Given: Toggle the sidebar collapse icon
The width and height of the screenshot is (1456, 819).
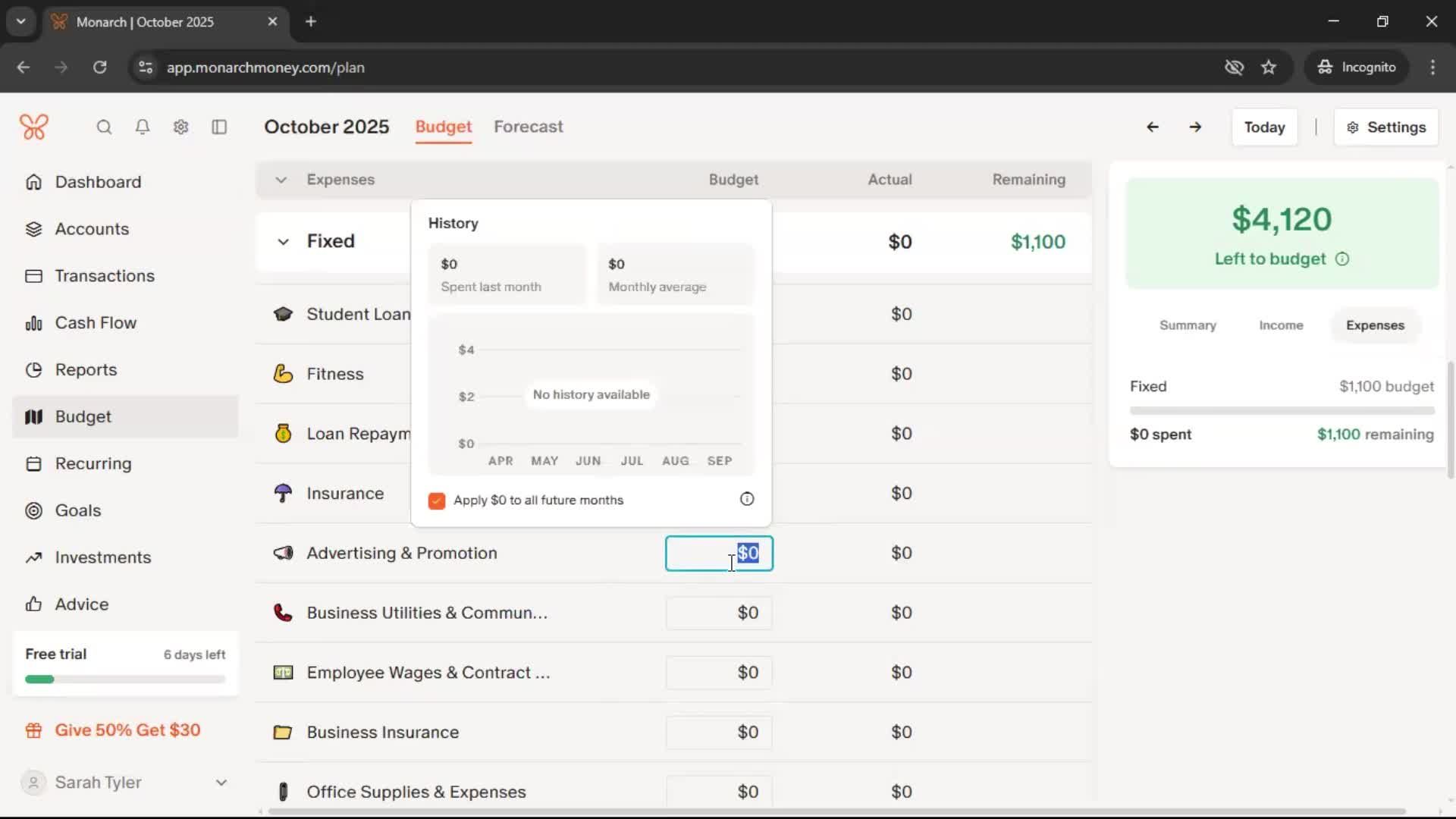Looking at the screenshot, I should tap(219, 127).
